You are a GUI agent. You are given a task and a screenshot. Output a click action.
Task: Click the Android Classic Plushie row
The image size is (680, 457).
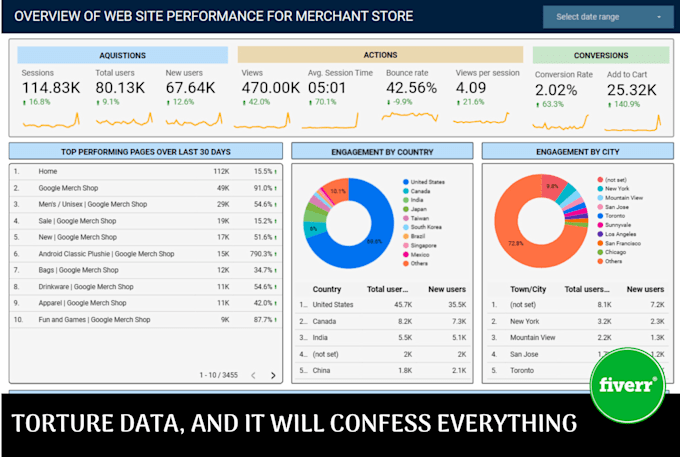(146, 254)
